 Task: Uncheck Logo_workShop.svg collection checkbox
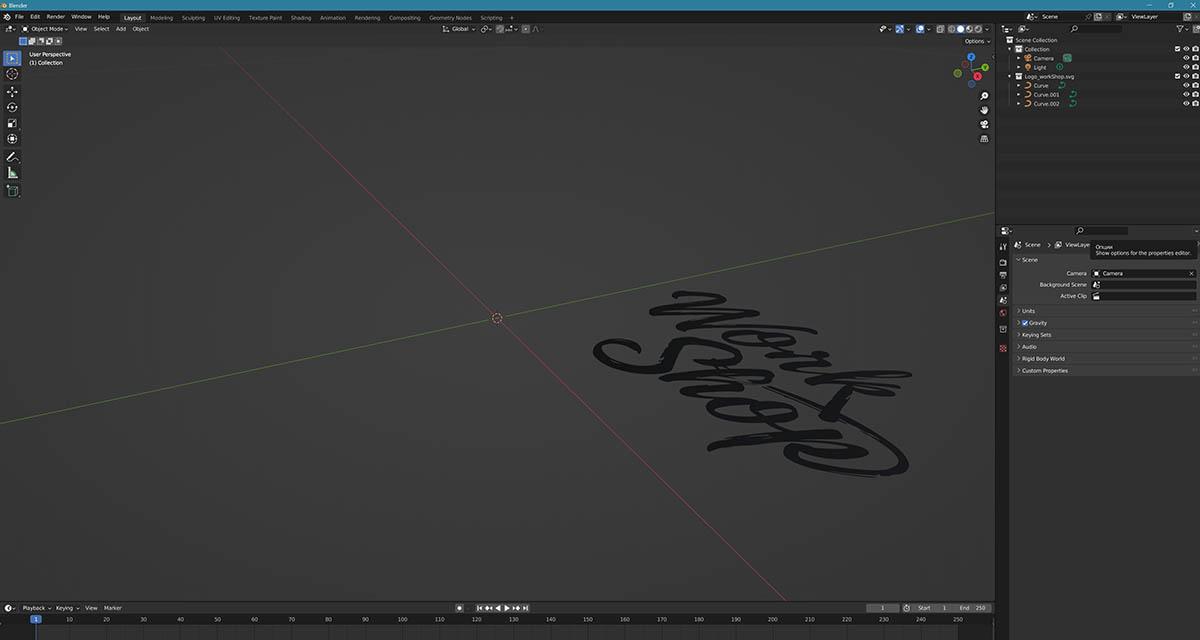(x=1177, y=76)
